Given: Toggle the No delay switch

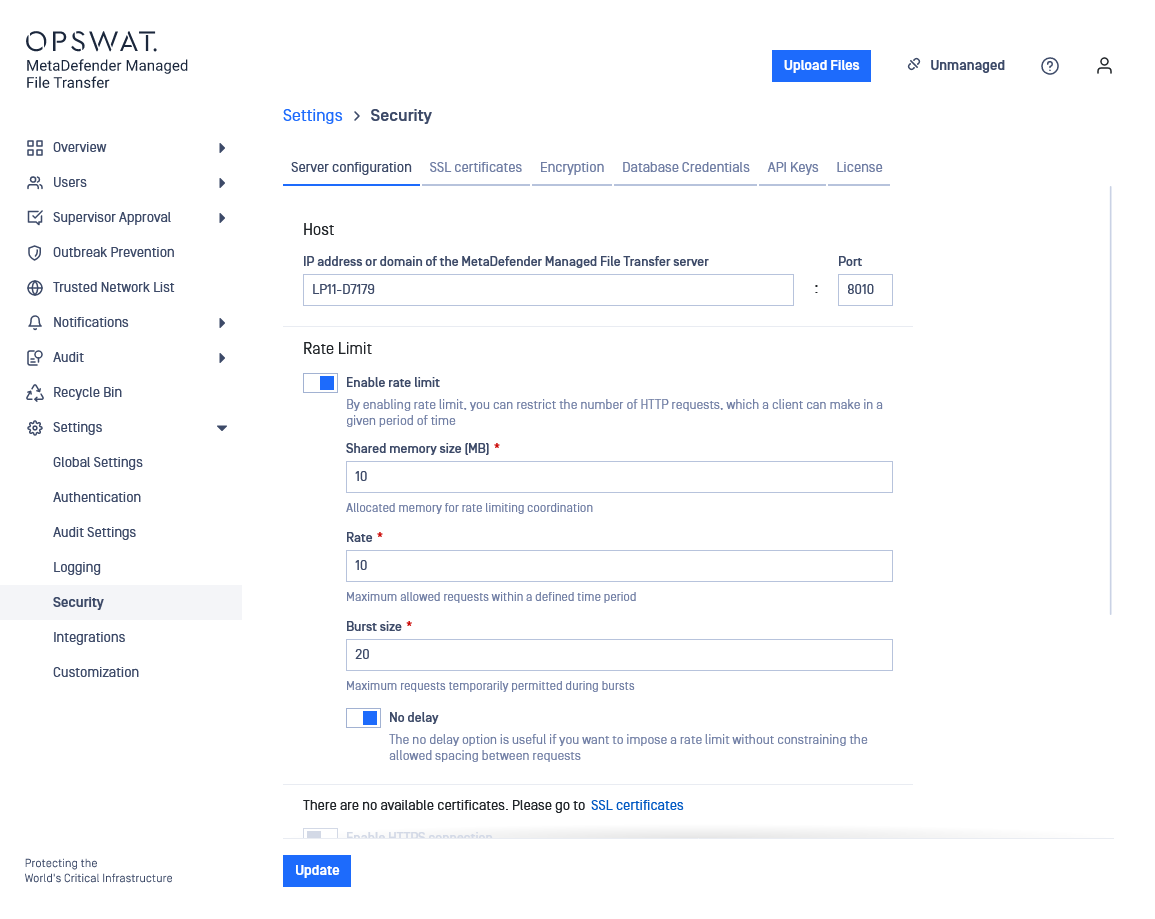Looking at the screenshot, I should (x=363, y=718).
